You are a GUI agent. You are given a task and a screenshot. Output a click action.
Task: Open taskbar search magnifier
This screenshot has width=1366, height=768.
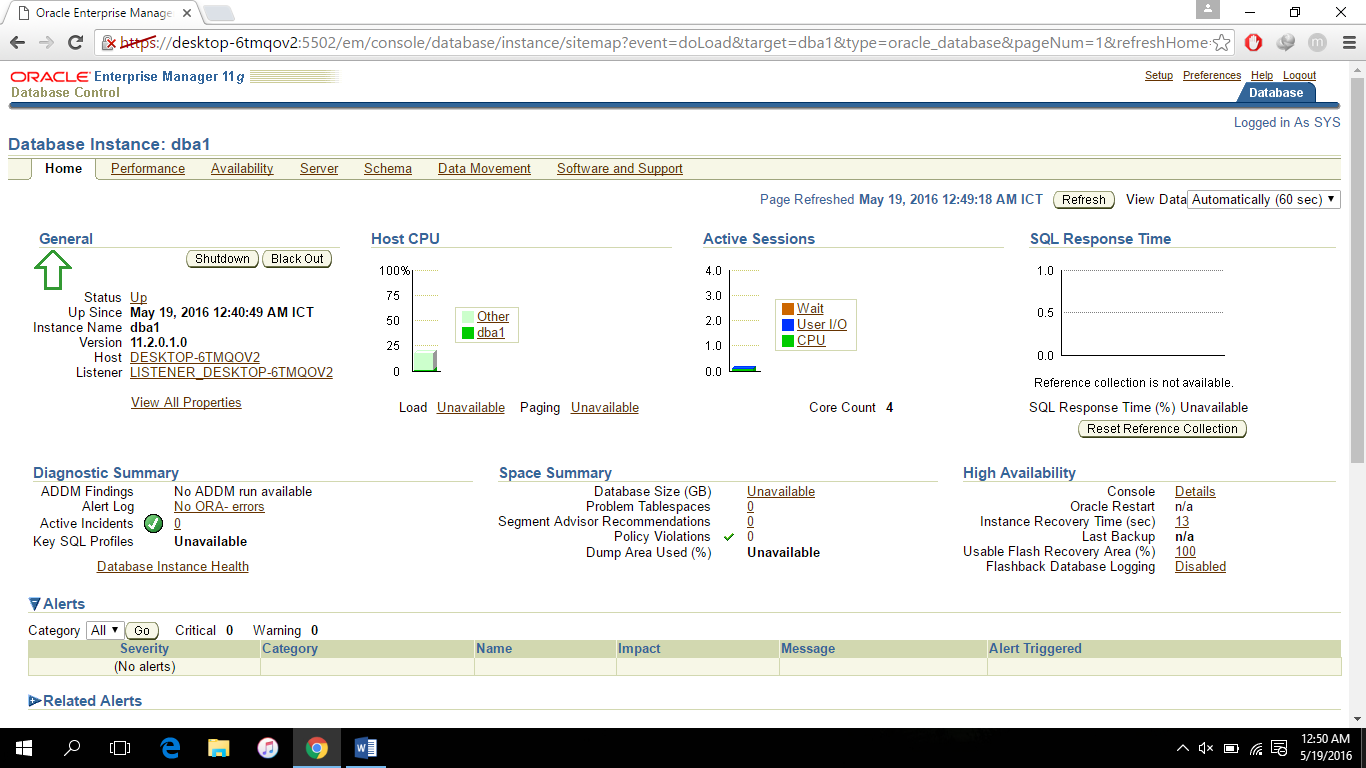coord(72,748)
